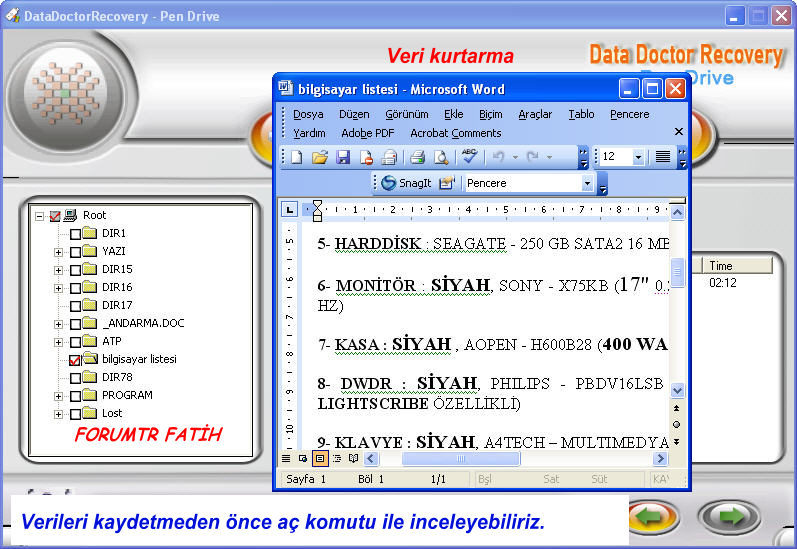Click the justify alignment icon in Word
Screen dimensions: 797x549
pyautogui.click(x=662, y=157)
